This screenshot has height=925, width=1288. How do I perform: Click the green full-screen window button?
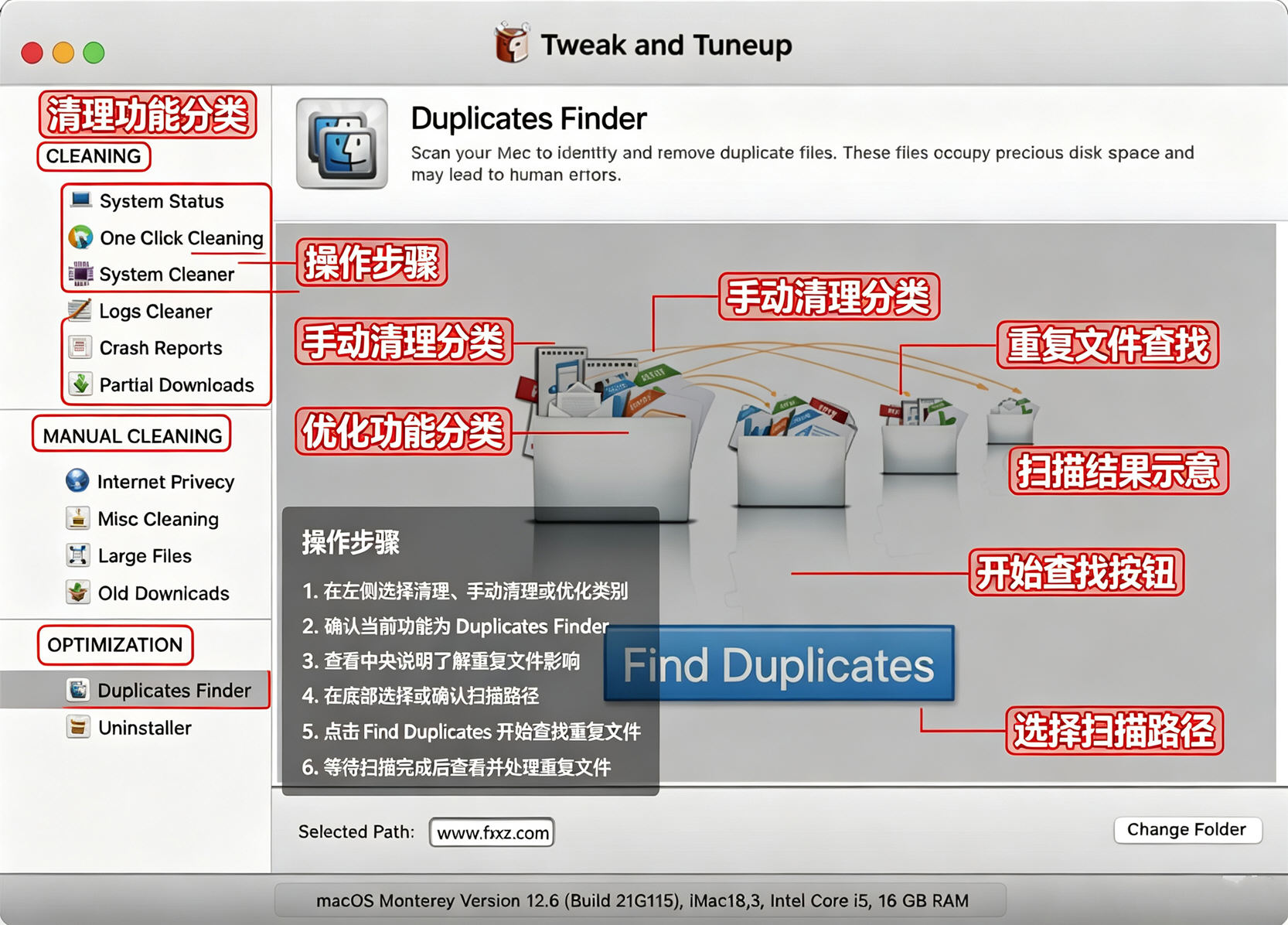pos(94,53)
